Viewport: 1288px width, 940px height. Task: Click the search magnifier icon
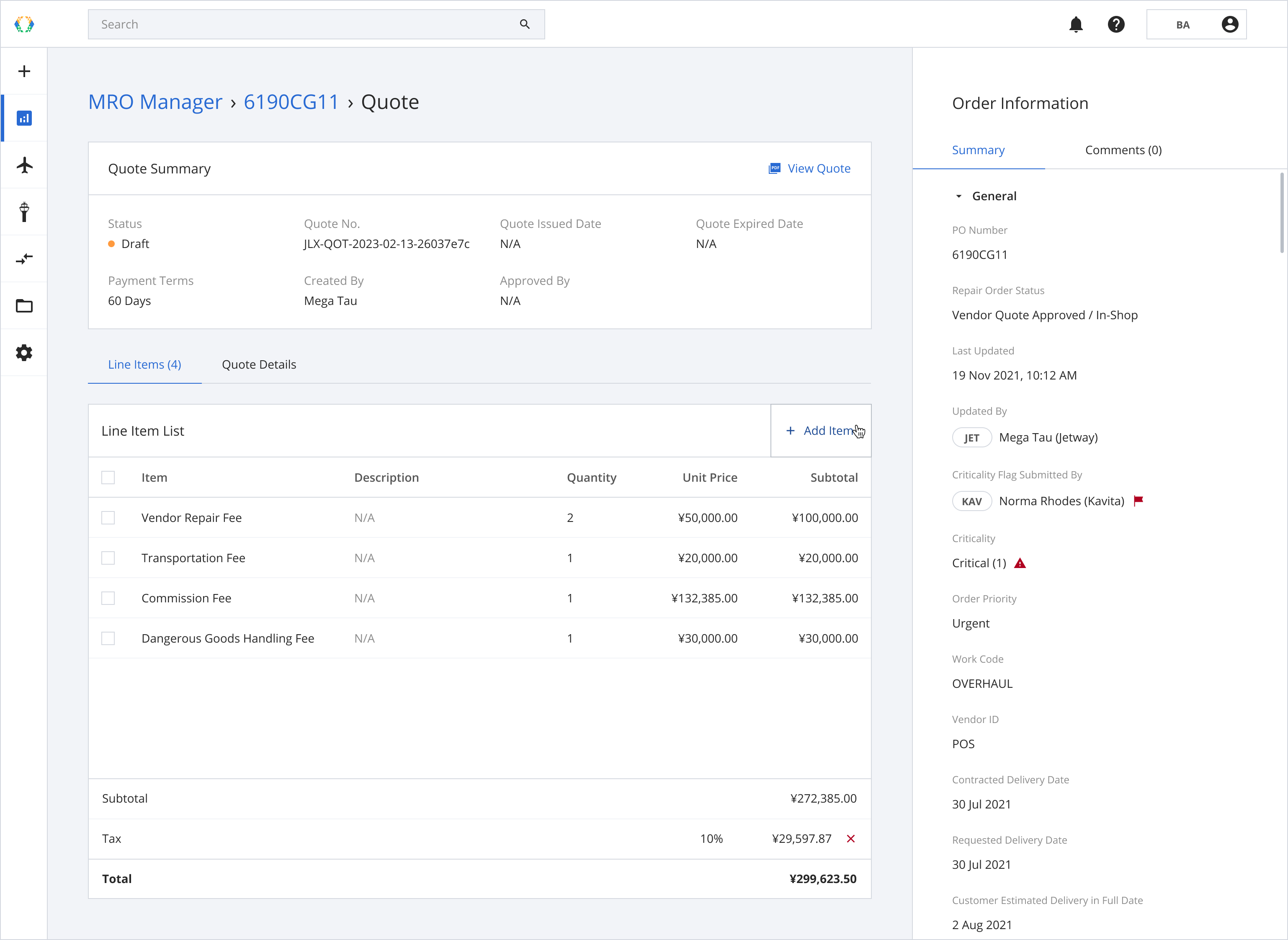point(524,24)
